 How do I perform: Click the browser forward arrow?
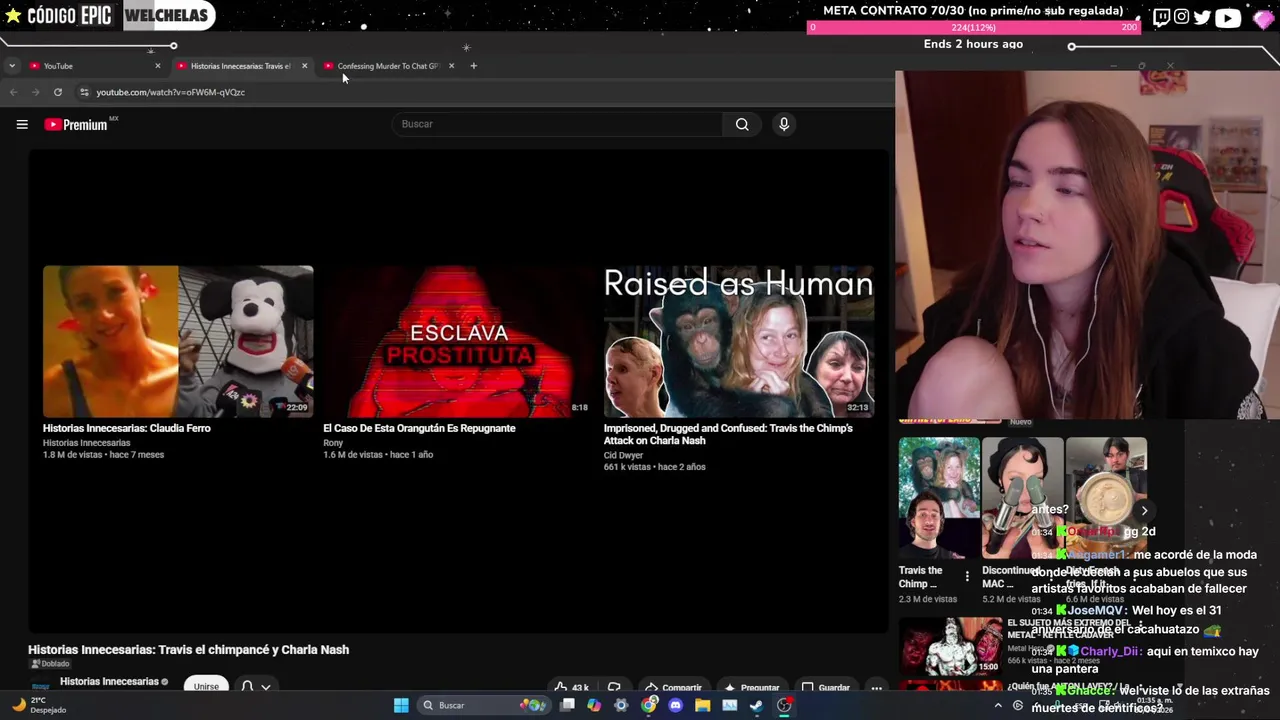(35, 92)
